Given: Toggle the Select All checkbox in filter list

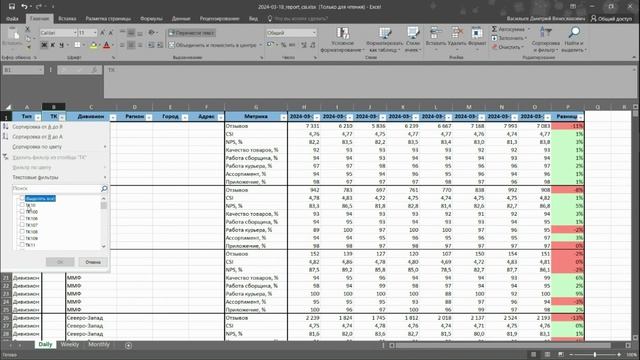Looking at the screenshot, I should pos(22,198).
